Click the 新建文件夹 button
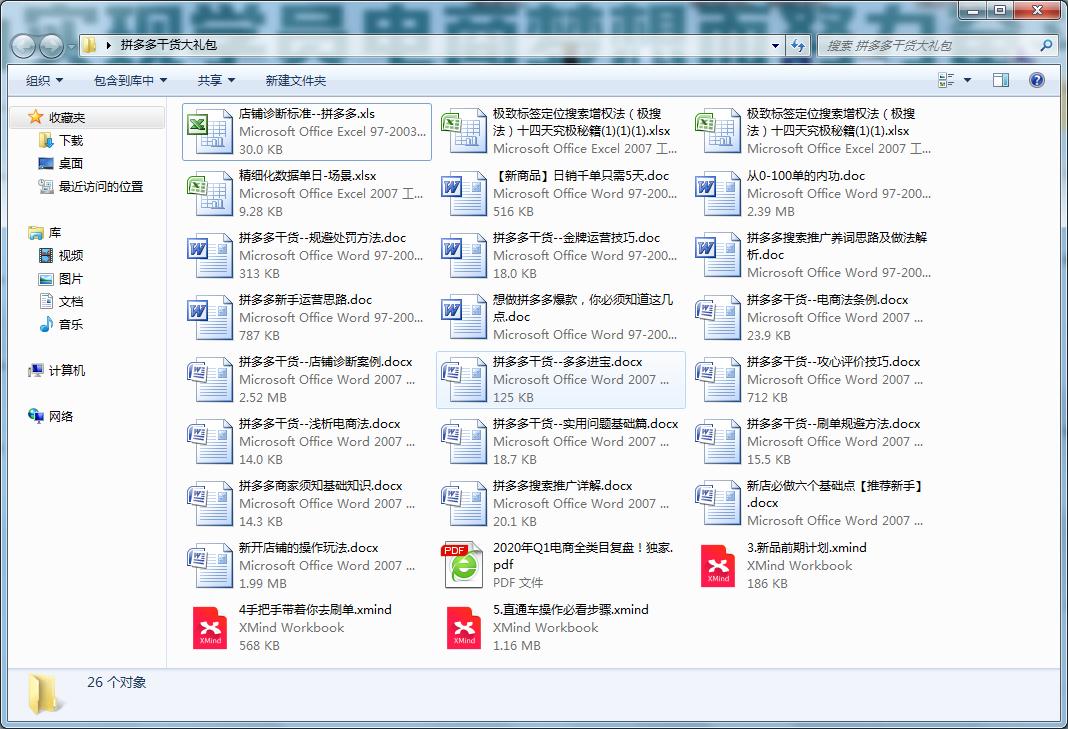The width and height of the screenshot is (1068, 729). 296,80
